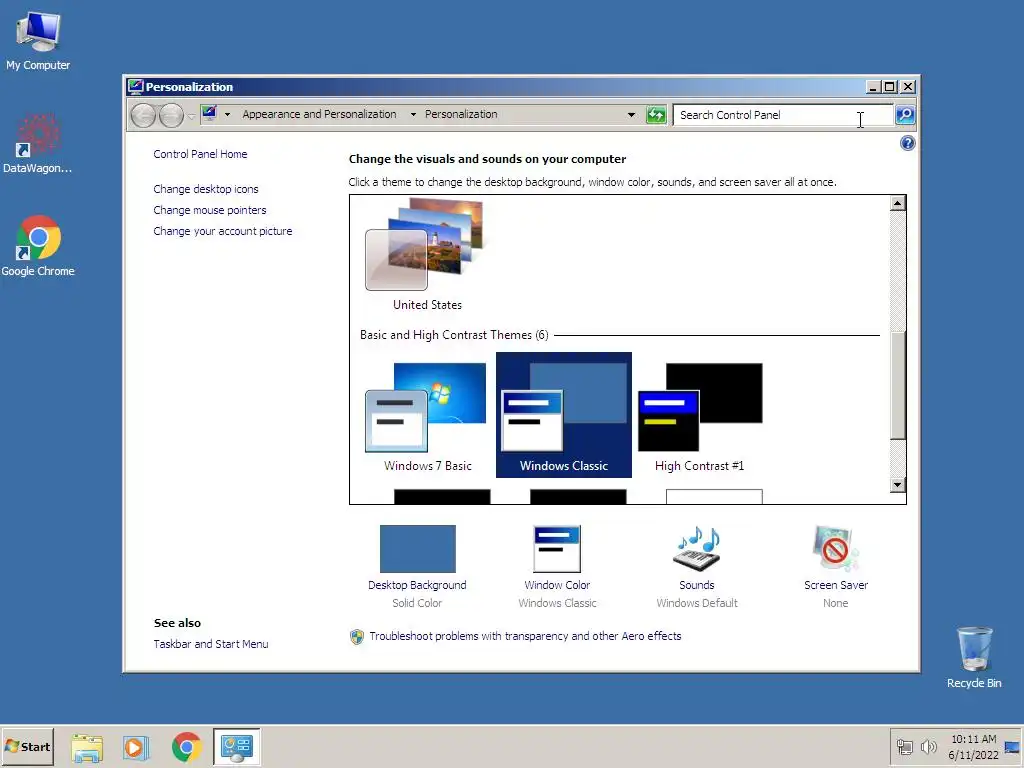Select the United States theme

point(427,256)
